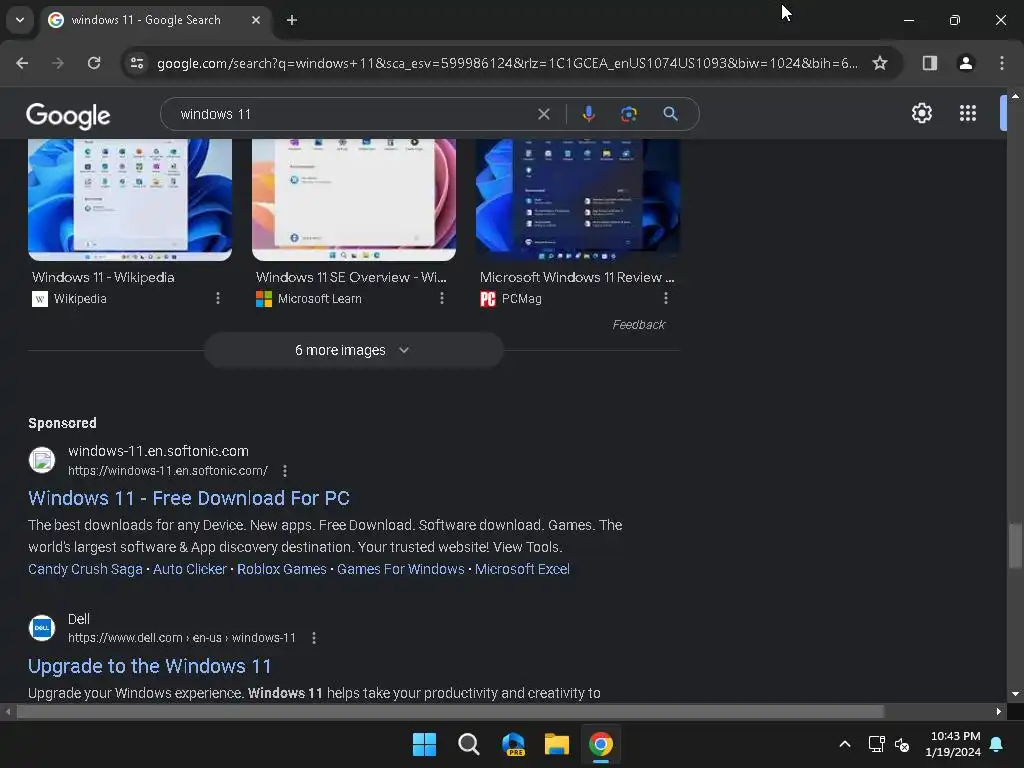Search by image with Google Lens
Viewport: 1024px width, 768px height.
coord(628,114)
